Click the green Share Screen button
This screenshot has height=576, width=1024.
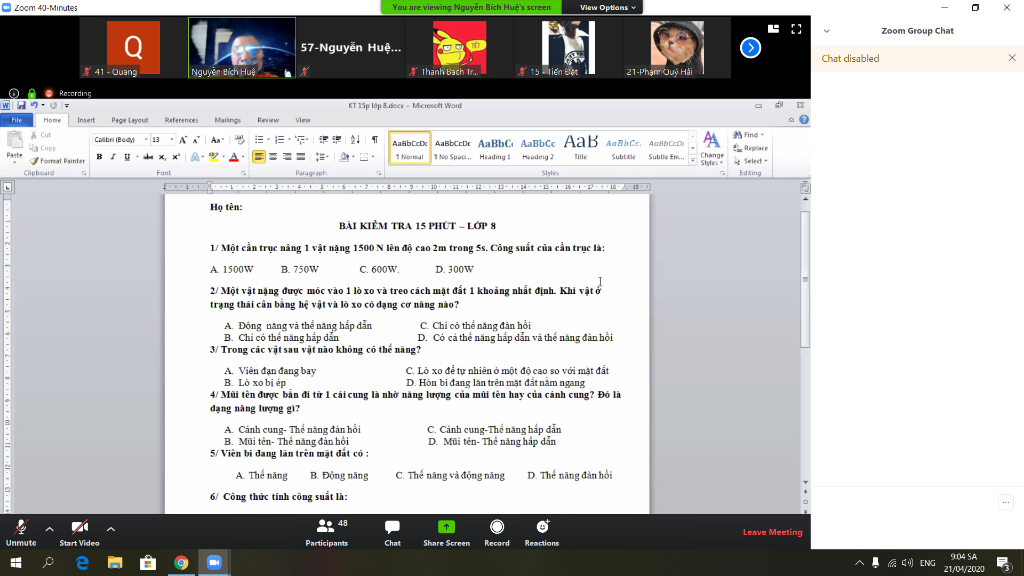[x=446, y=533]
